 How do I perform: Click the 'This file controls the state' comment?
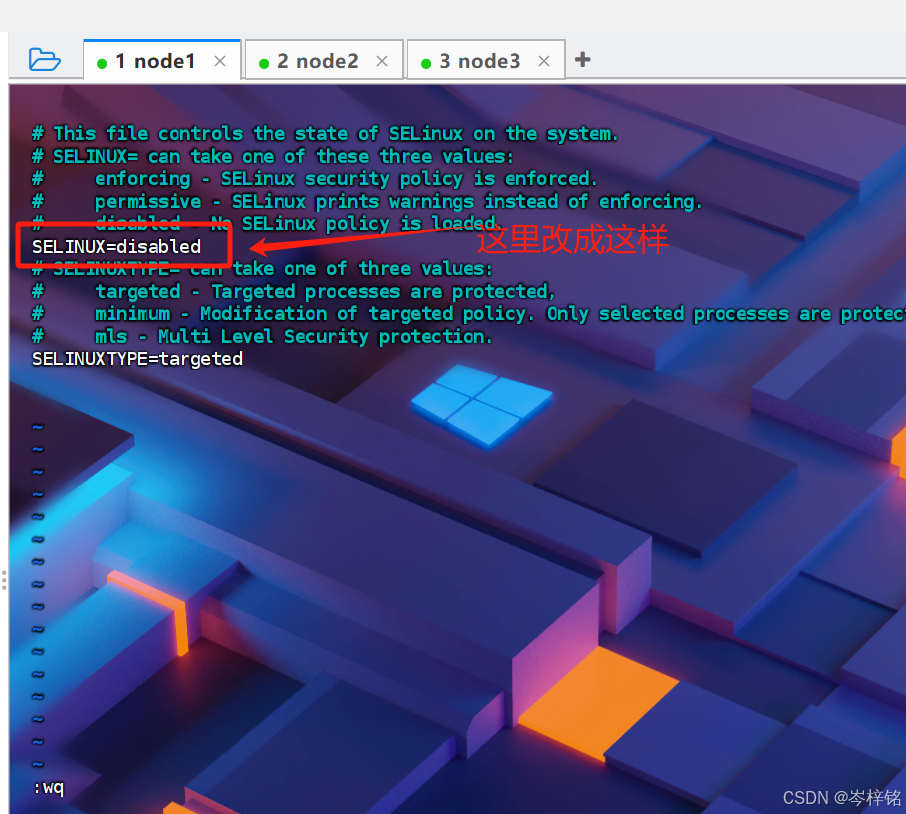click(x=325, y=134)
